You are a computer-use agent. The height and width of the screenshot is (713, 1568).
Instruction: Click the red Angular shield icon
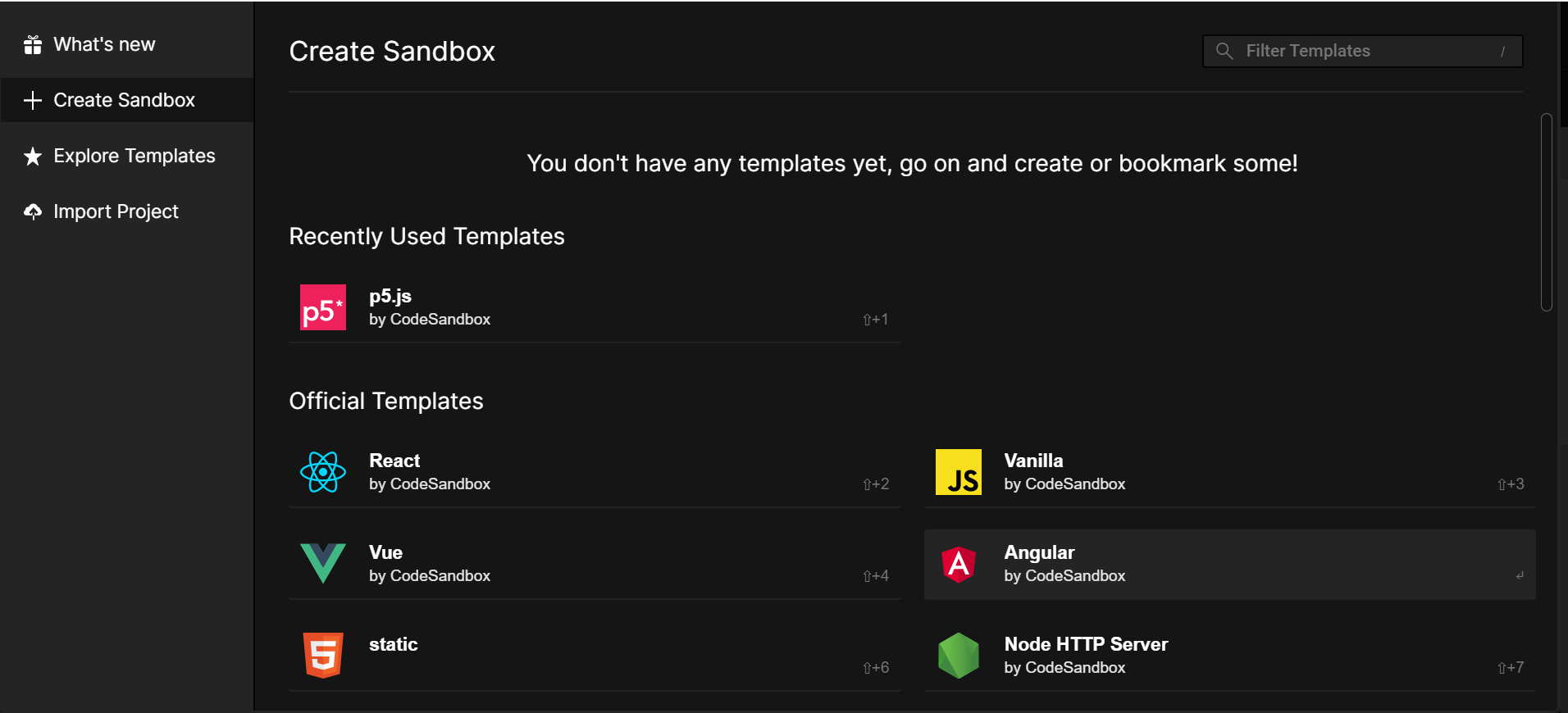[x=958, y=564]
